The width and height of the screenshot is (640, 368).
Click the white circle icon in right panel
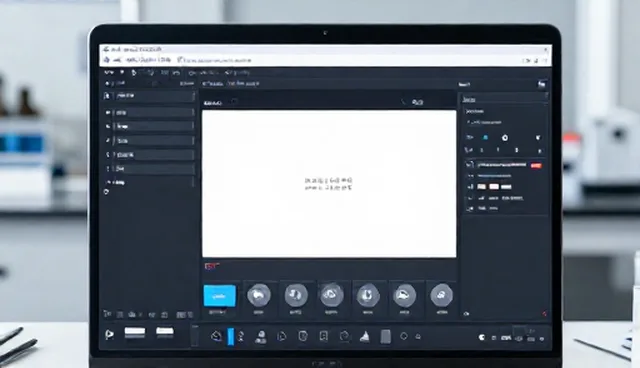click(505, 138)
